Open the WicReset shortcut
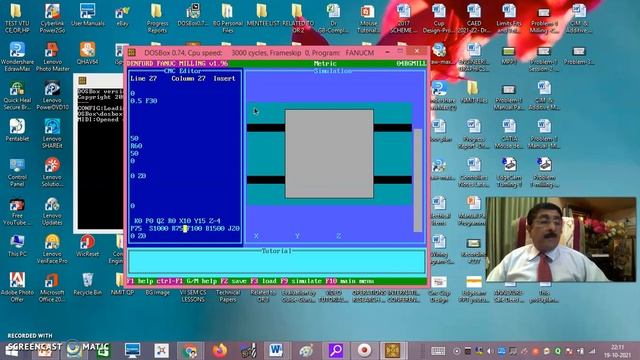Image resolution: width=640 pixels, height=360 pixels. 87,246
